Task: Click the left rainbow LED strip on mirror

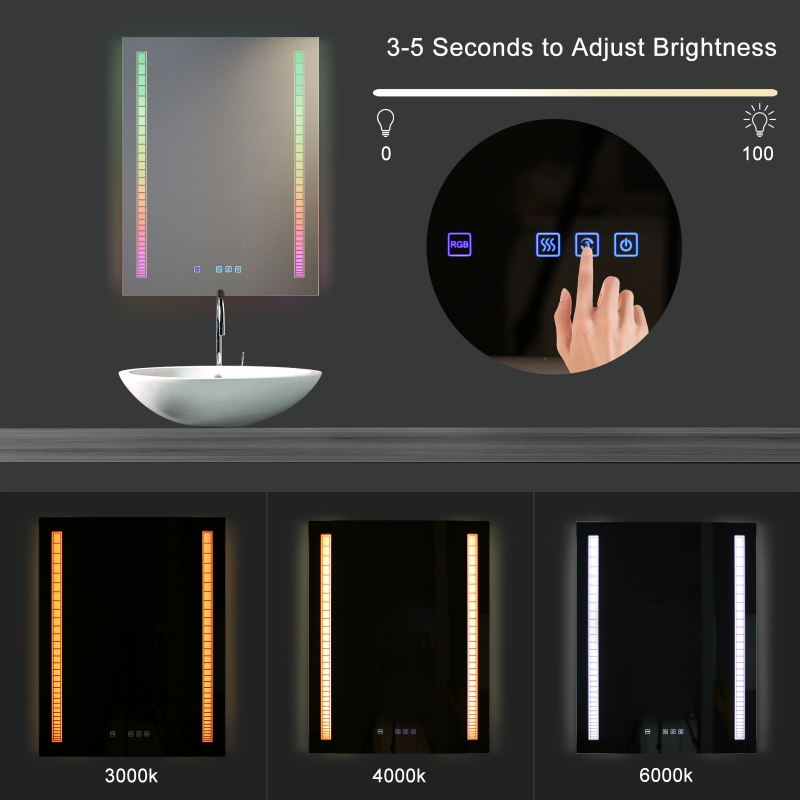Action: point(141,164)
